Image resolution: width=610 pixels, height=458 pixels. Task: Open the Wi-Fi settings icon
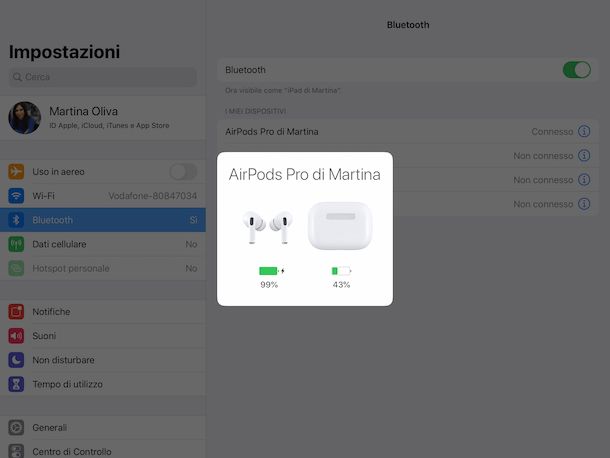point(16,196)
